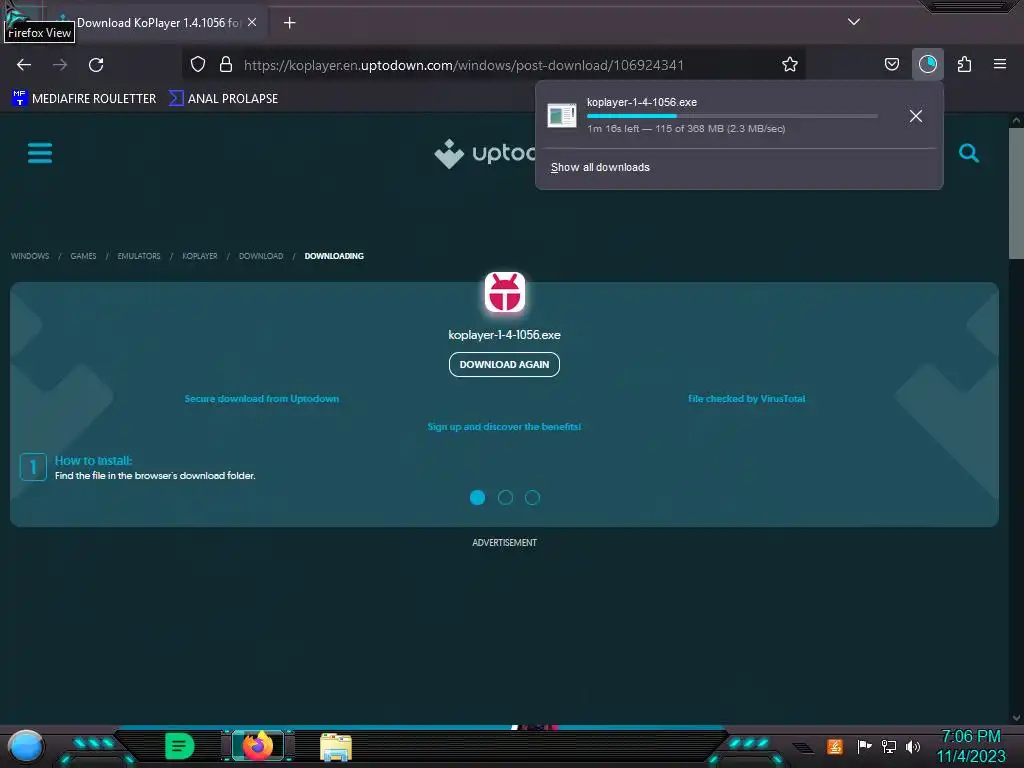The width and height of the screenshot is (1024, 768).
Task: Open the Action Center flag tray icon
Action: [864, 746]
